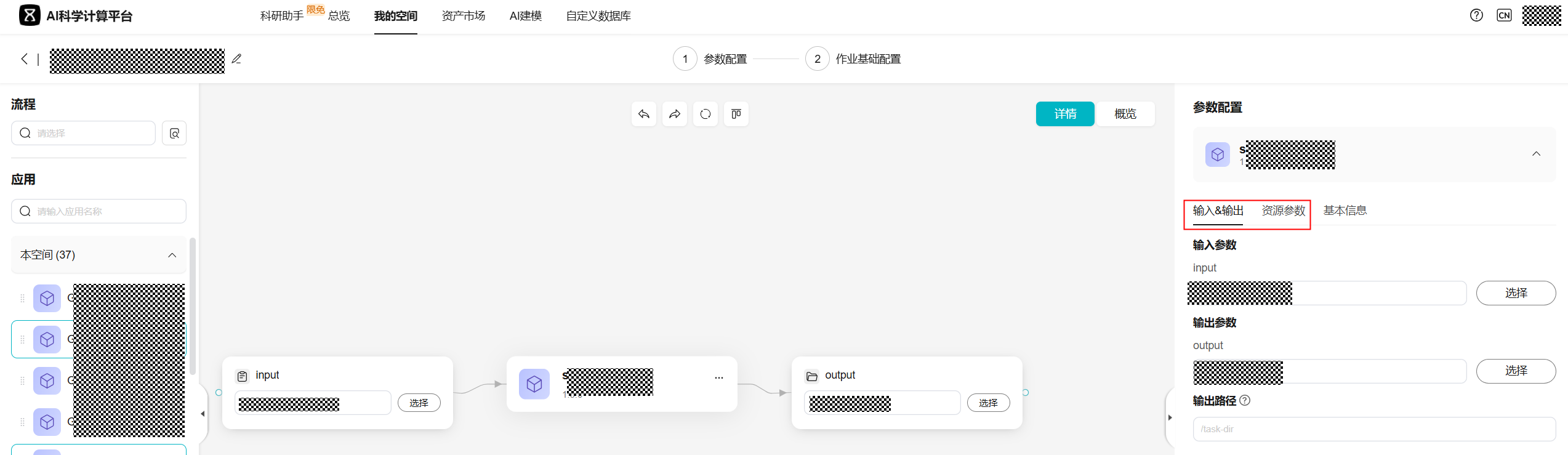Switch canvas view to 详情
1568x455 pixels.
click(1064, 114)
